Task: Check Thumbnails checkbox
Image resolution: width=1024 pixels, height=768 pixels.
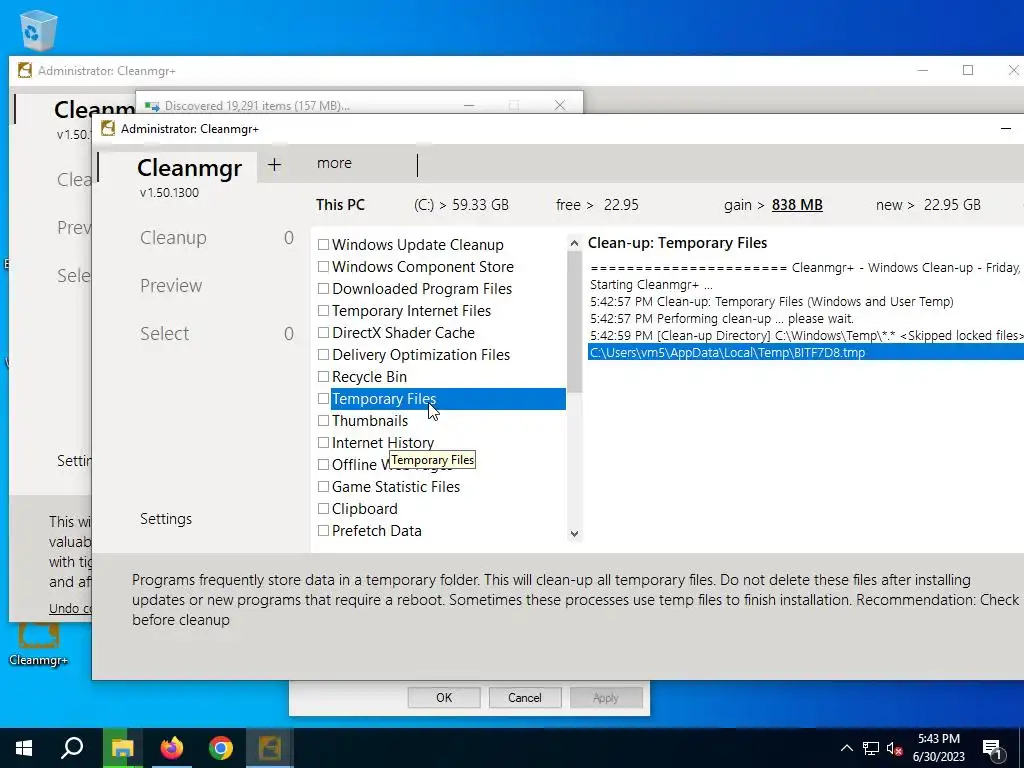Action: coord(323,421)
